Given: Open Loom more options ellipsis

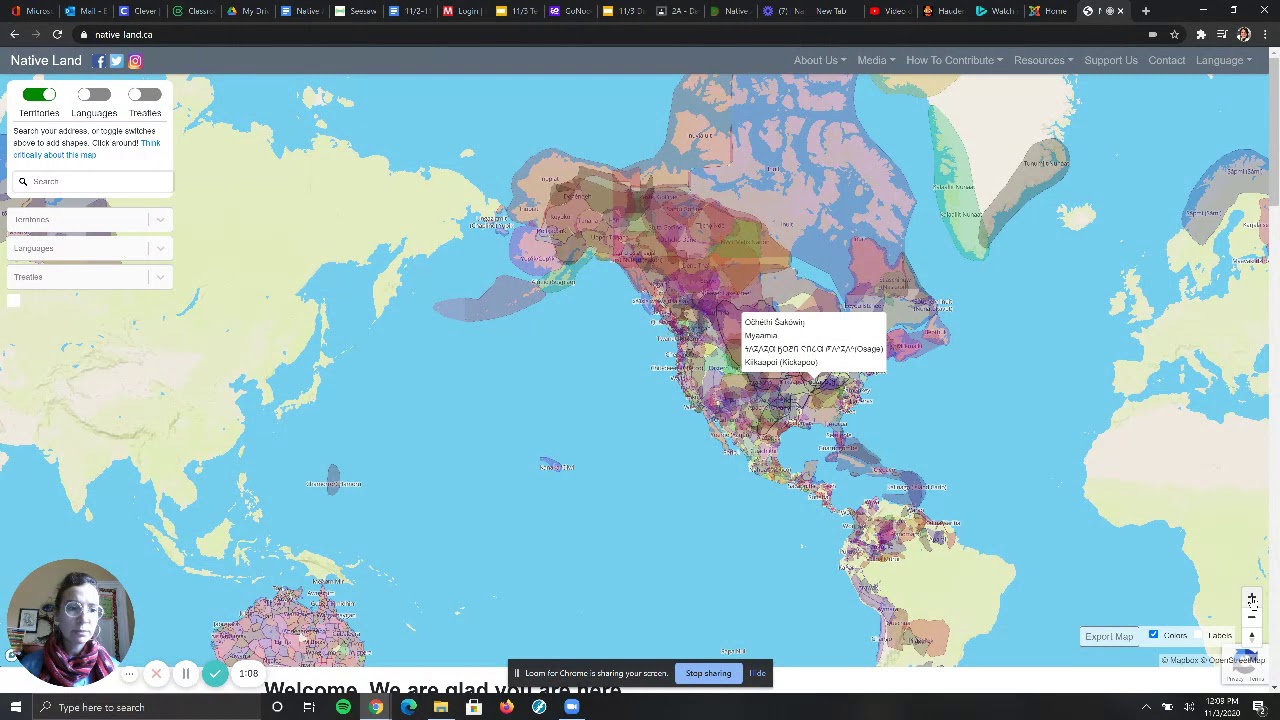Looking at the screenshot, I should point(129,674).
